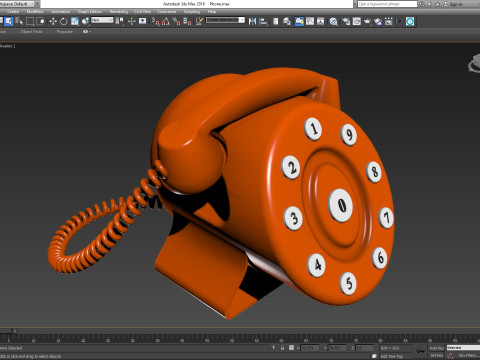Click the Z coordinate input field
The width and height of the screenshot is (480, 360).
364,348
